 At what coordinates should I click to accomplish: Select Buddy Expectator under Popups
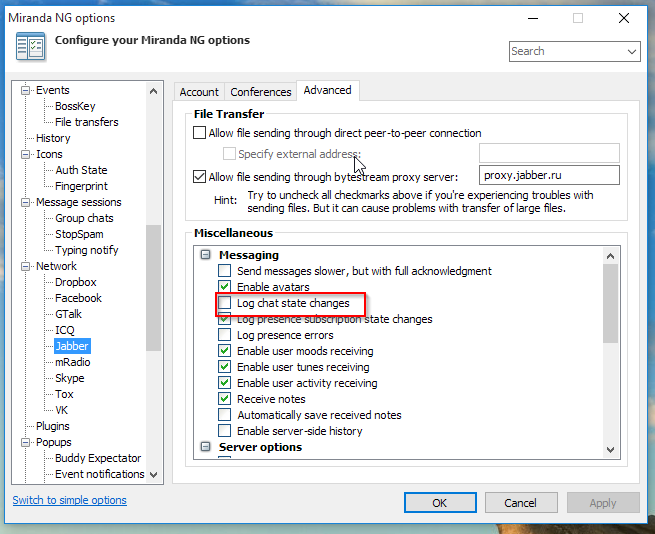(x=98, y=458)
